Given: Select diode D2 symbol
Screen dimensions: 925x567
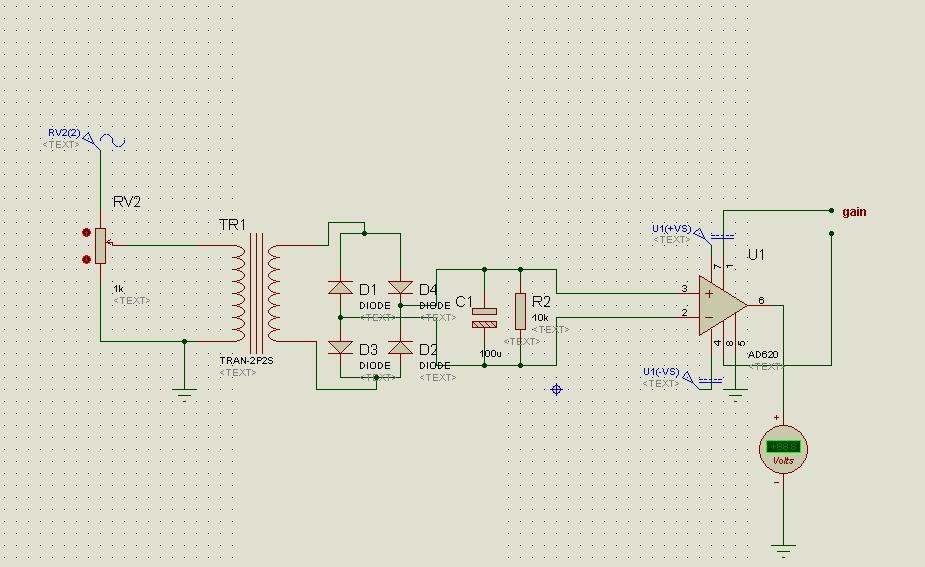Looking at the screenshot, I should [x=401, y=348].
